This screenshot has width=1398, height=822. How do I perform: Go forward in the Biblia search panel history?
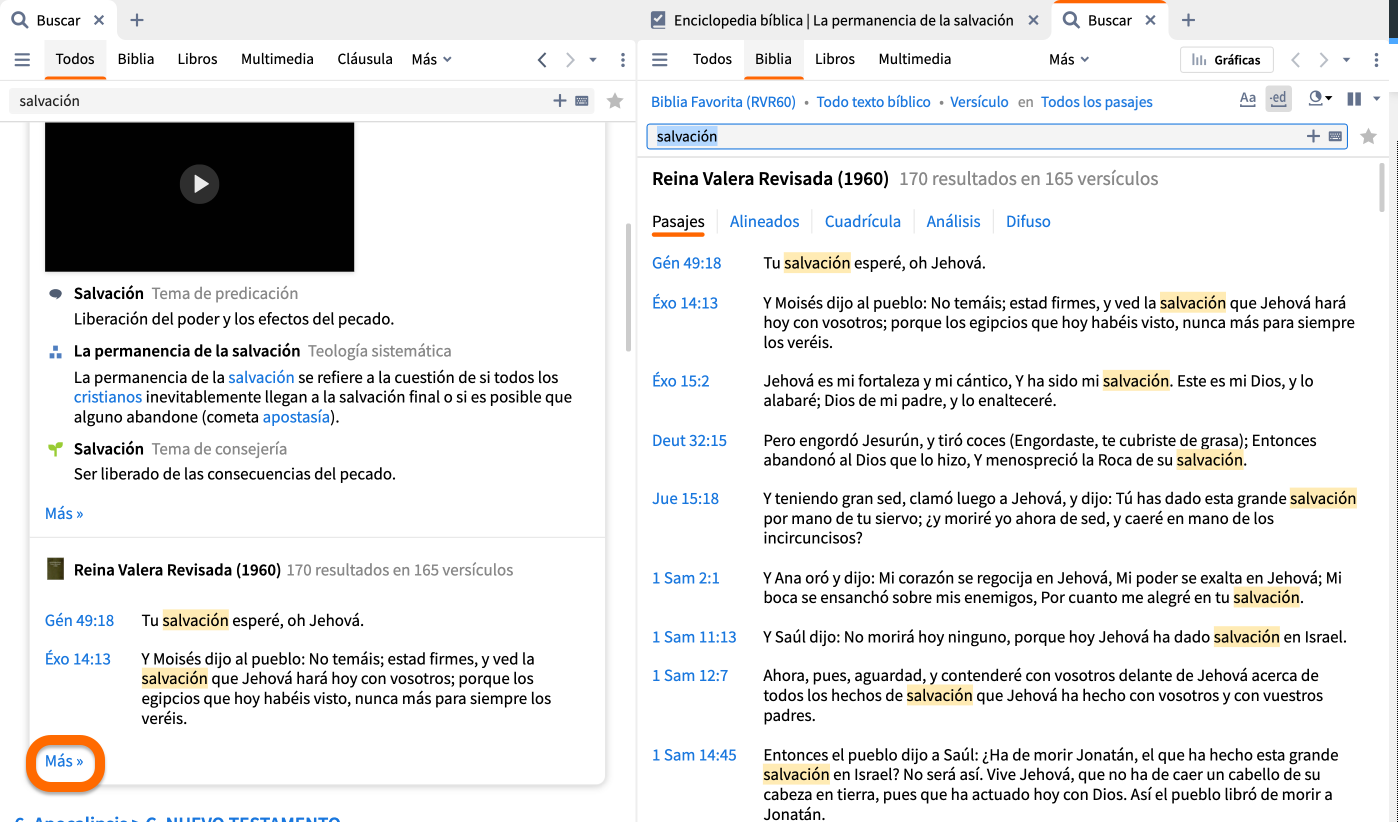1323,60
